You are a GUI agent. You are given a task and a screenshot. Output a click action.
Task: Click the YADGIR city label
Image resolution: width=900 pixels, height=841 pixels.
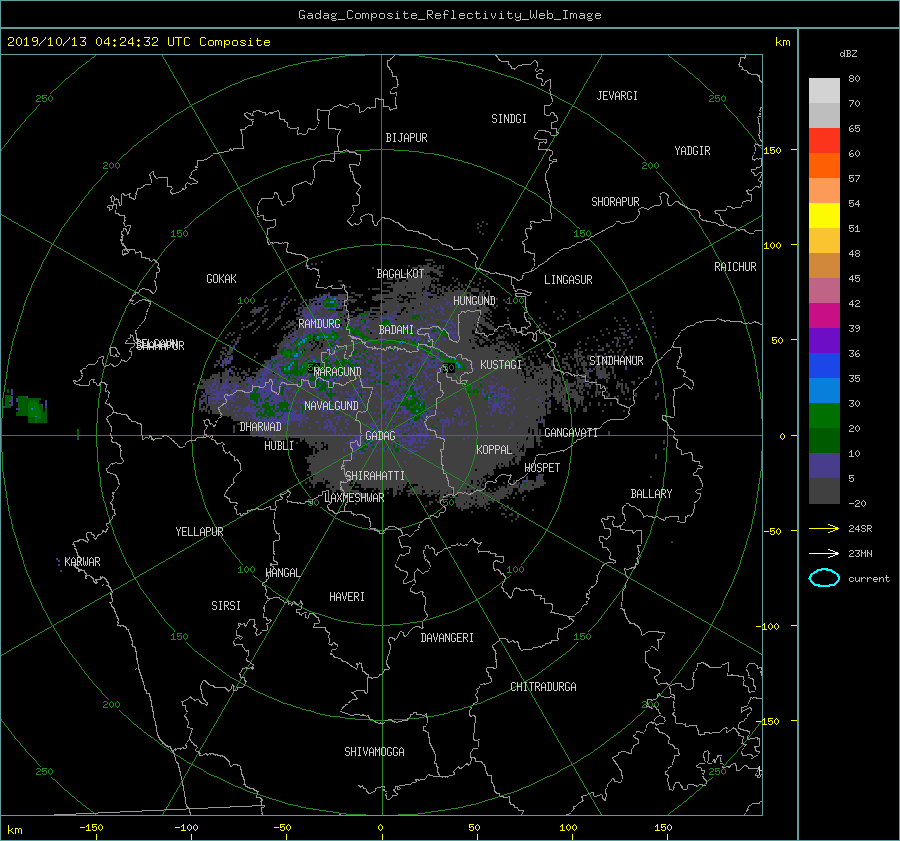point(692,151)
